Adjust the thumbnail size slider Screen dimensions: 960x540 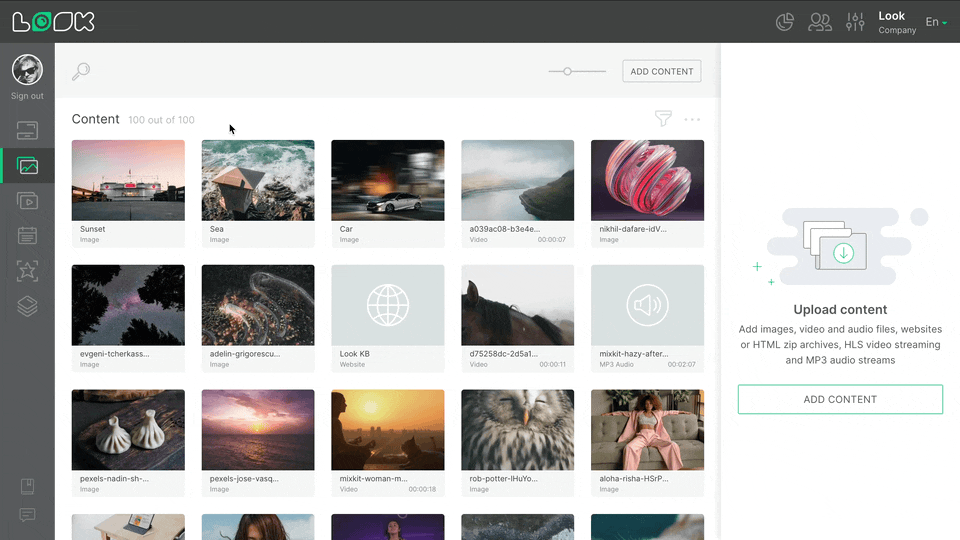tap(568, 71)
